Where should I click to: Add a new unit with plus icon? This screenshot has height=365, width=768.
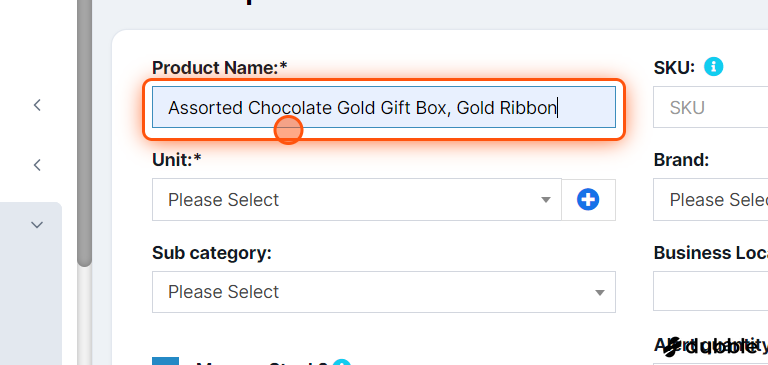pos(588,199)
